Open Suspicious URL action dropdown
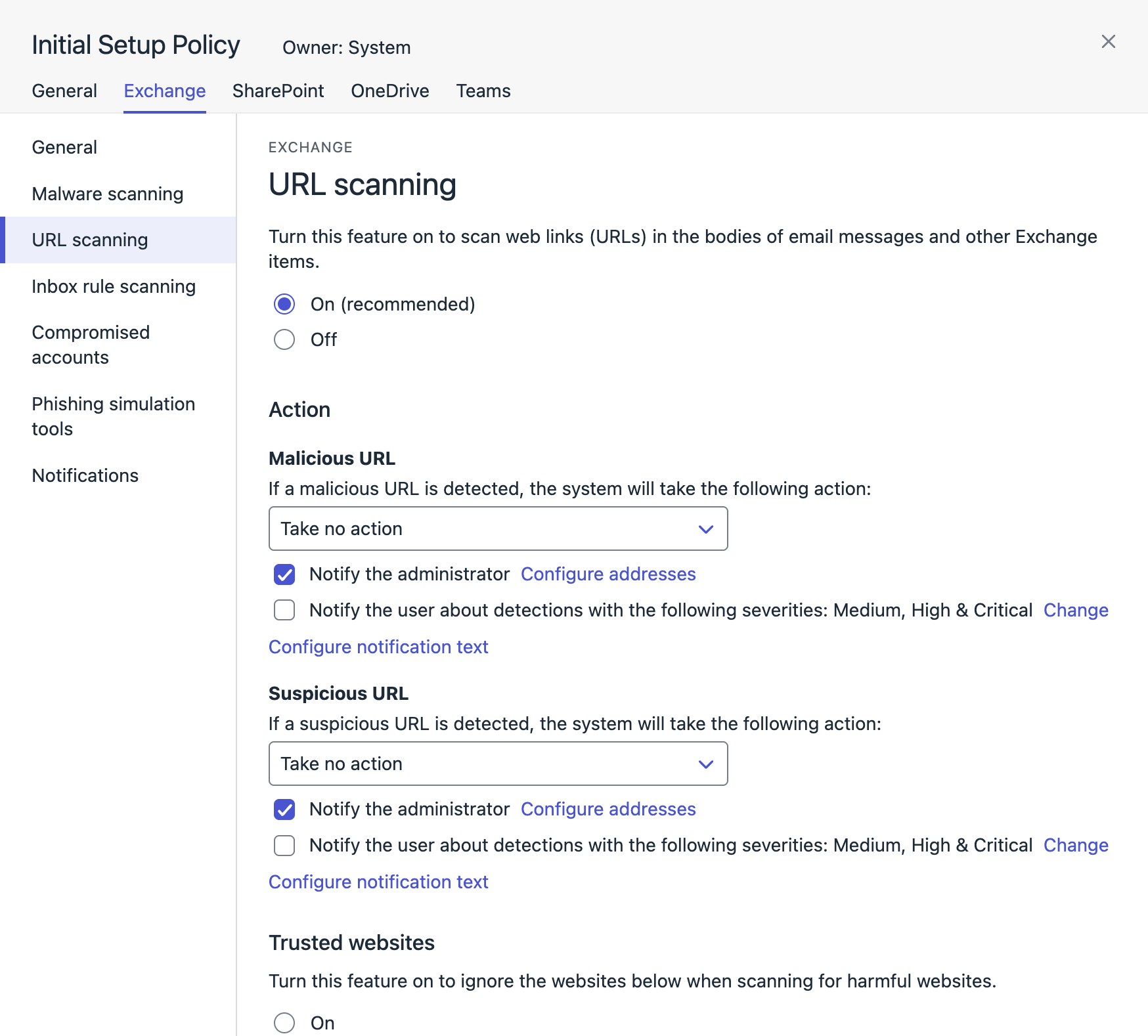The width and height of the screenshot is (1148, 1036). [x=498, y=764]
